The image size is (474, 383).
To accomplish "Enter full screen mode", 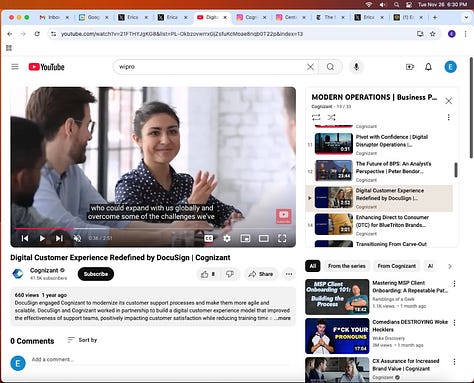I will point(282,238).
